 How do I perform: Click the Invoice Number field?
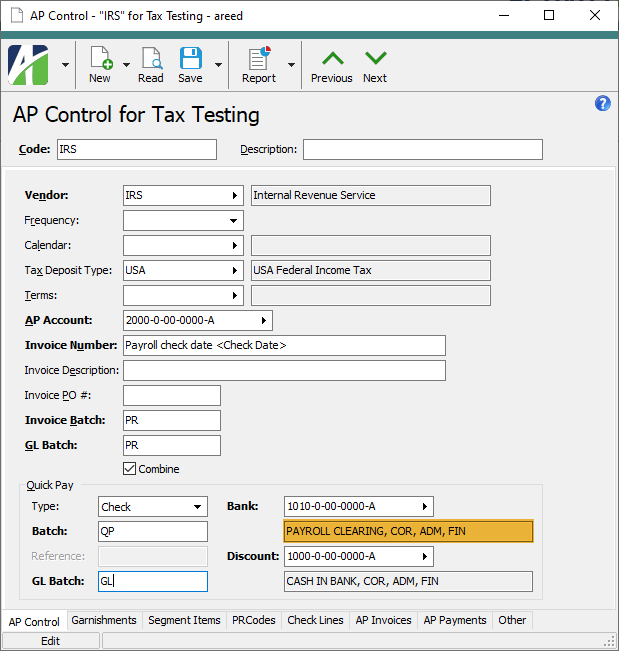(284, 345)
